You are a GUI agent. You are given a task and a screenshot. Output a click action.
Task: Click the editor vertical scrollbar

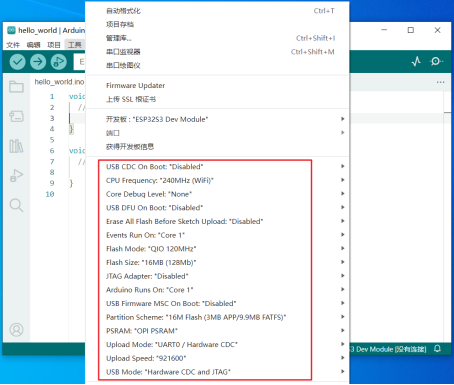click(x=447, y=217)
